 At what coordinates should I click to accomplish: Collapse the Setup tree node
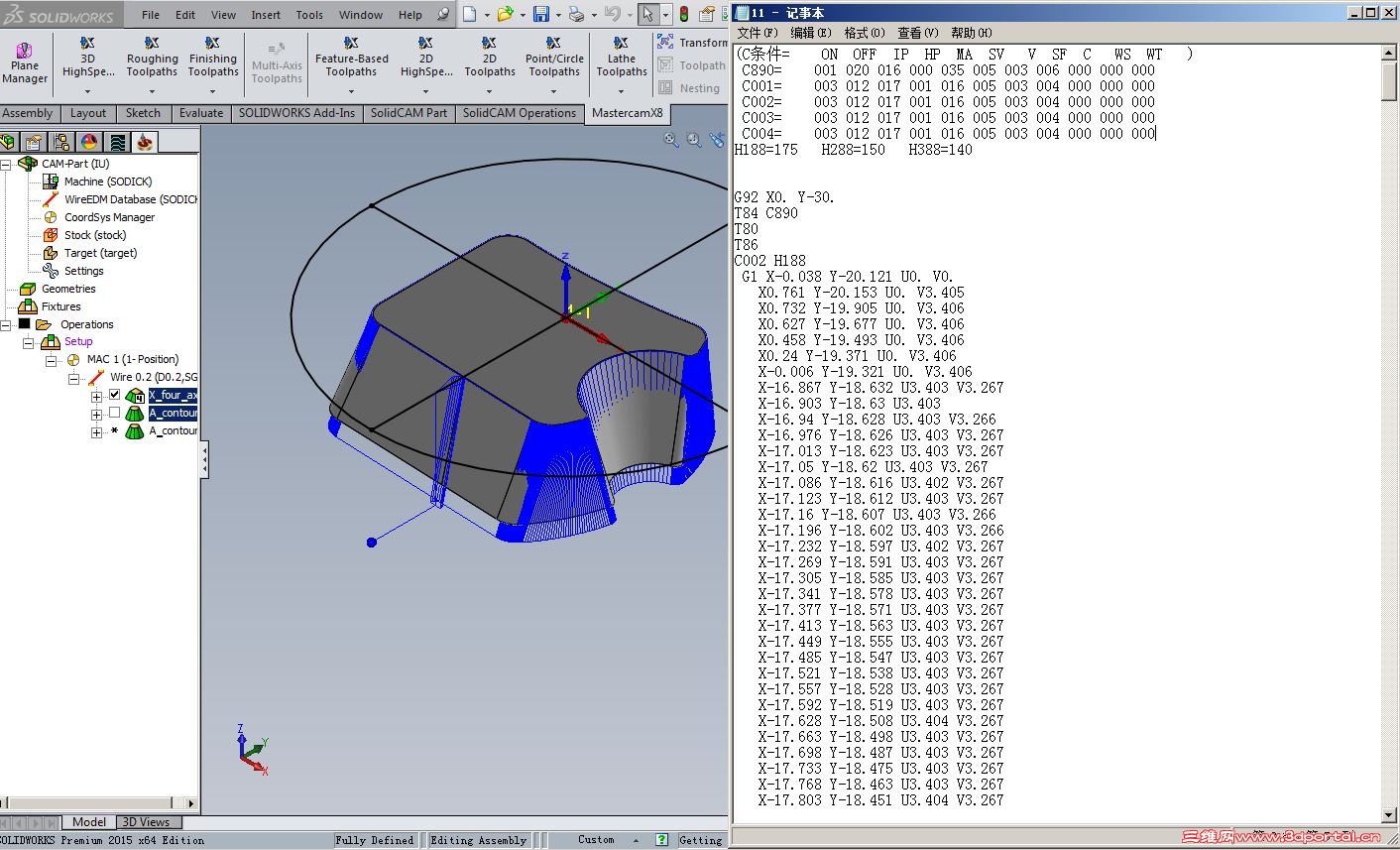point(28,342)
